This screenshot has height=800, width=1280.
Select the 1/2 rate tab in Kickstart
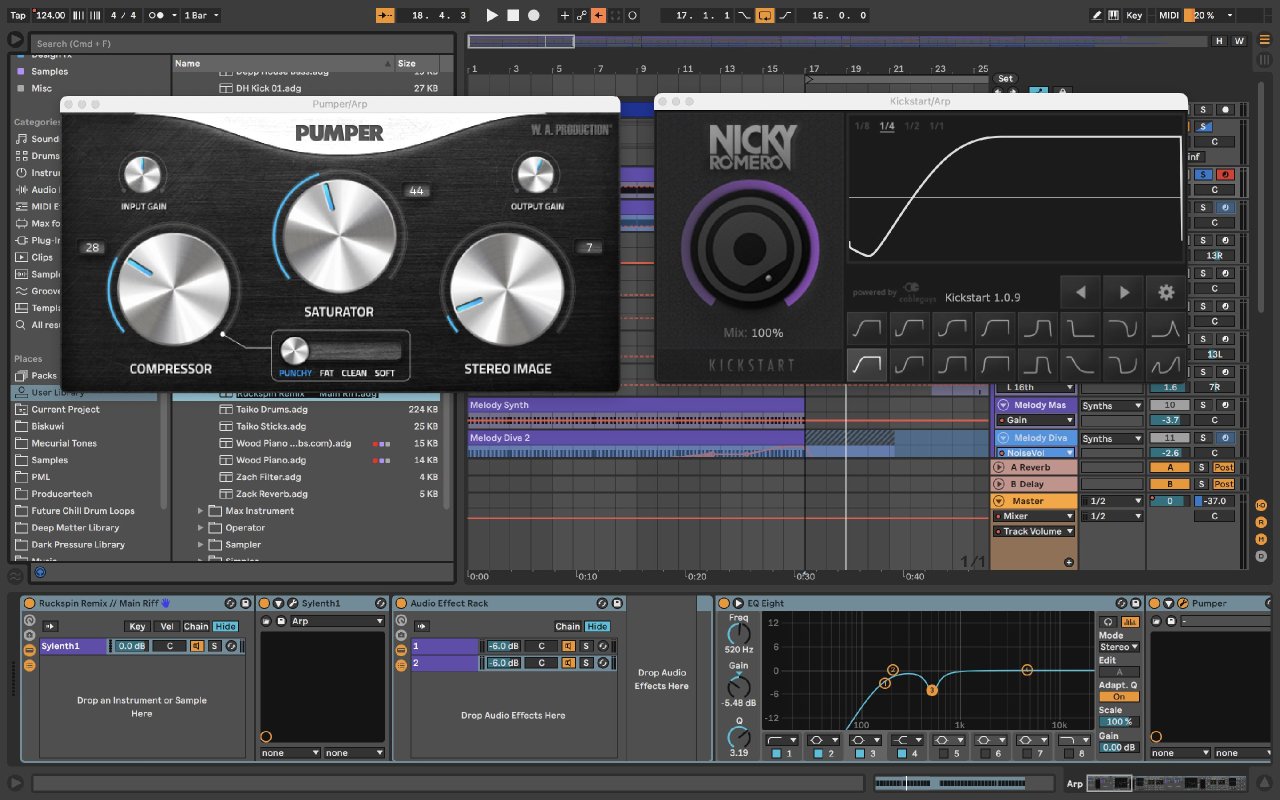coord(912,126)
